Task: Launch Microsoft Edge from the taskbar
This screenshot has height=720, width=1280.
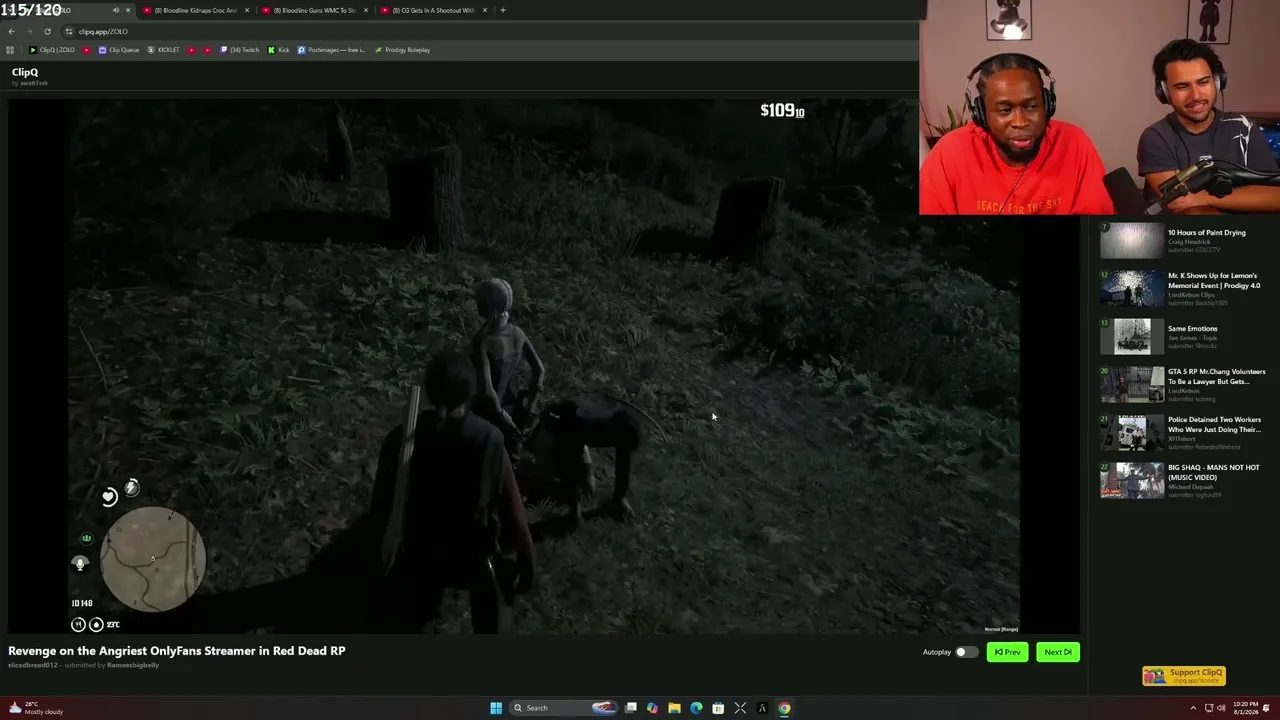Action: 696,708
